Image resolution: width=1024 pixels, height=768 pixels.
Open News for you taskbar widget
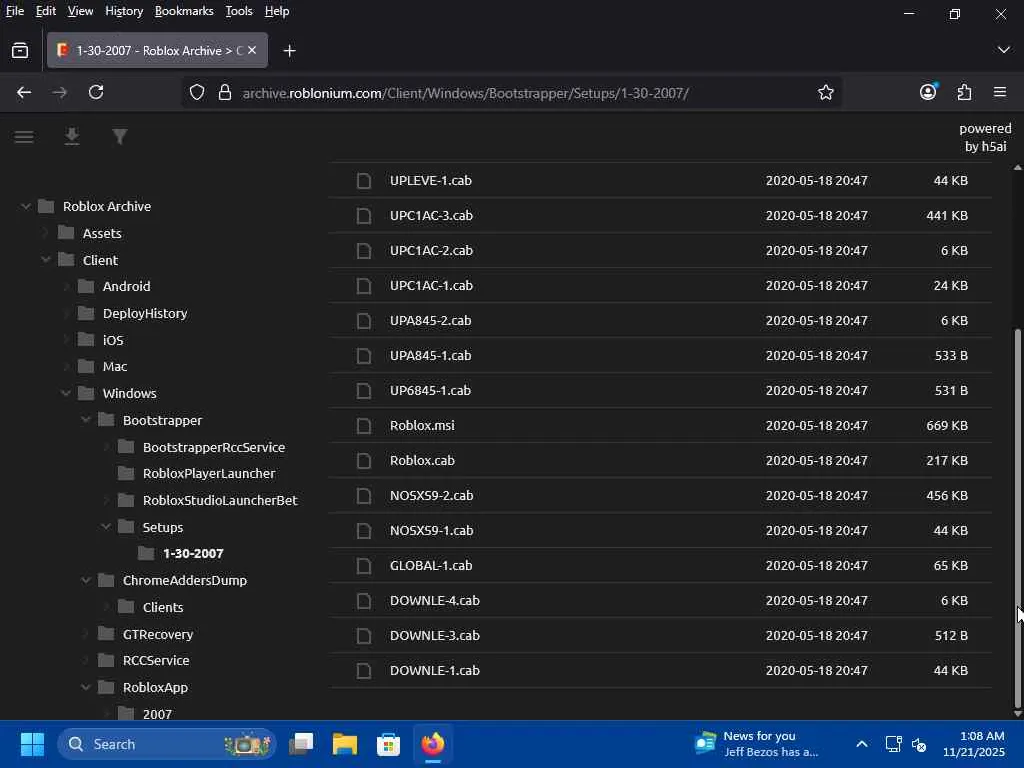[x=757, y=744]
